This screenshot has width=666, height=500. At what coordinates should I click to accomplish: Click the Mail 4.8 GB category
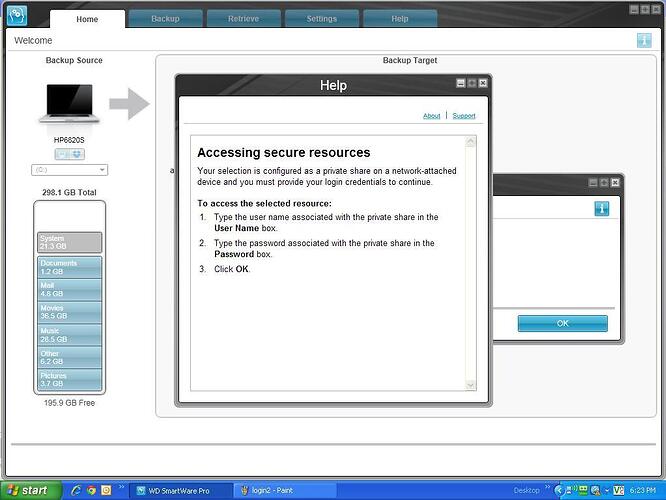click(x=69, y=290)
